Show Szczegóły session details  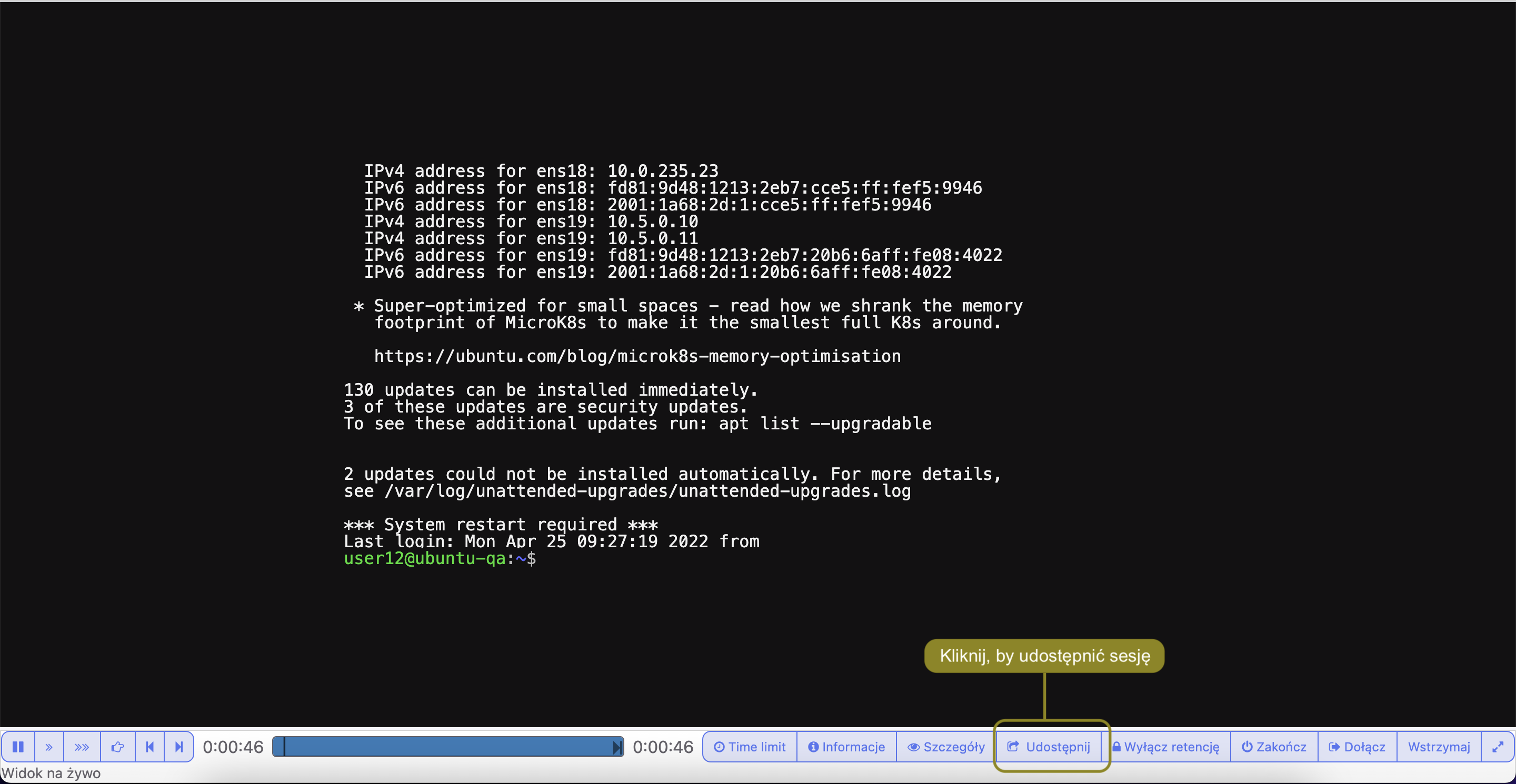946,746
